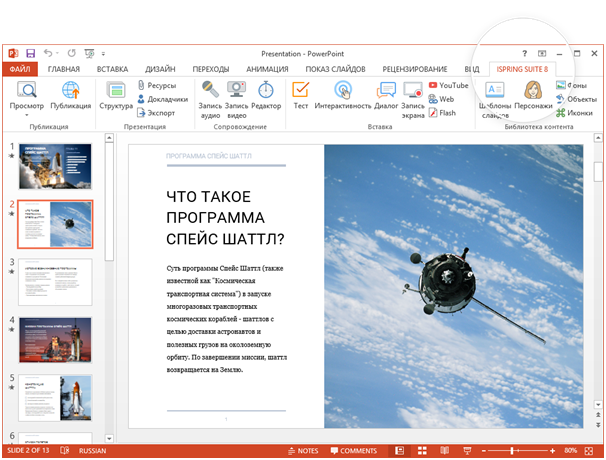Screen dimensions: 606x460
Task: Switch to Normal view
Action: pos(400,450)
